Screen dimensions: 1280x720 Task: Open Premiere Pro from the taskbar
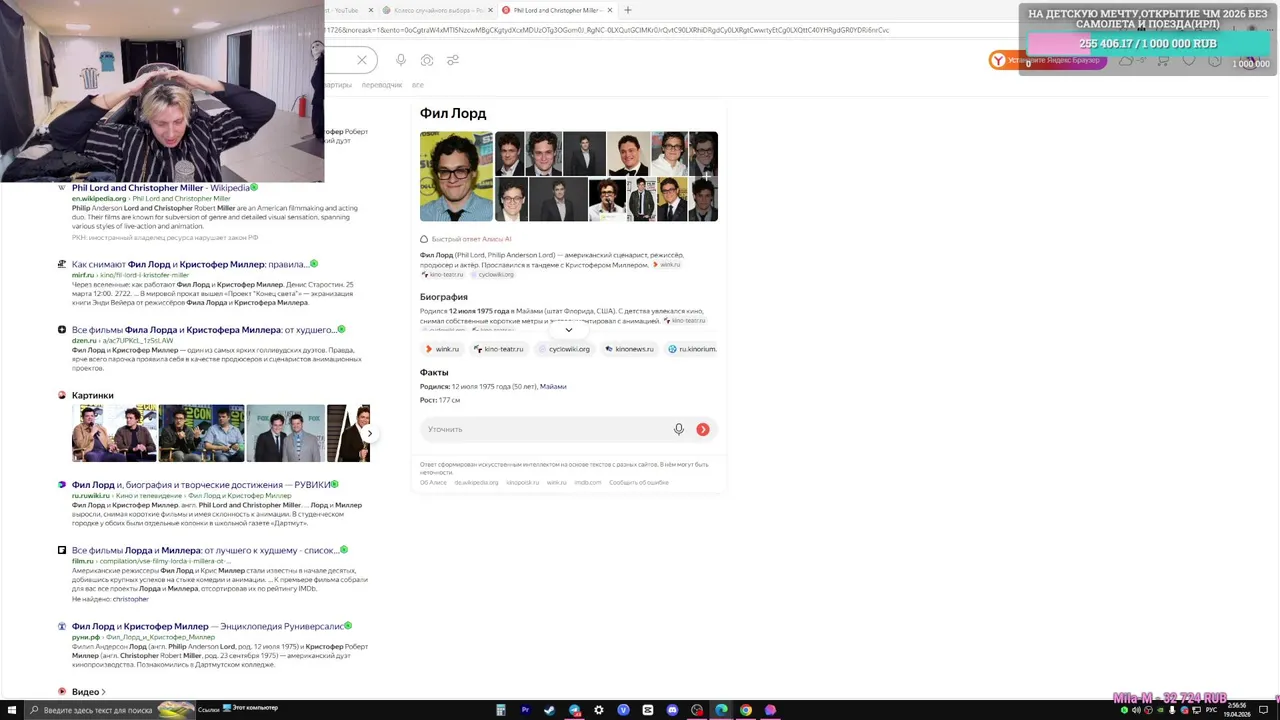(x=525, y=710)
